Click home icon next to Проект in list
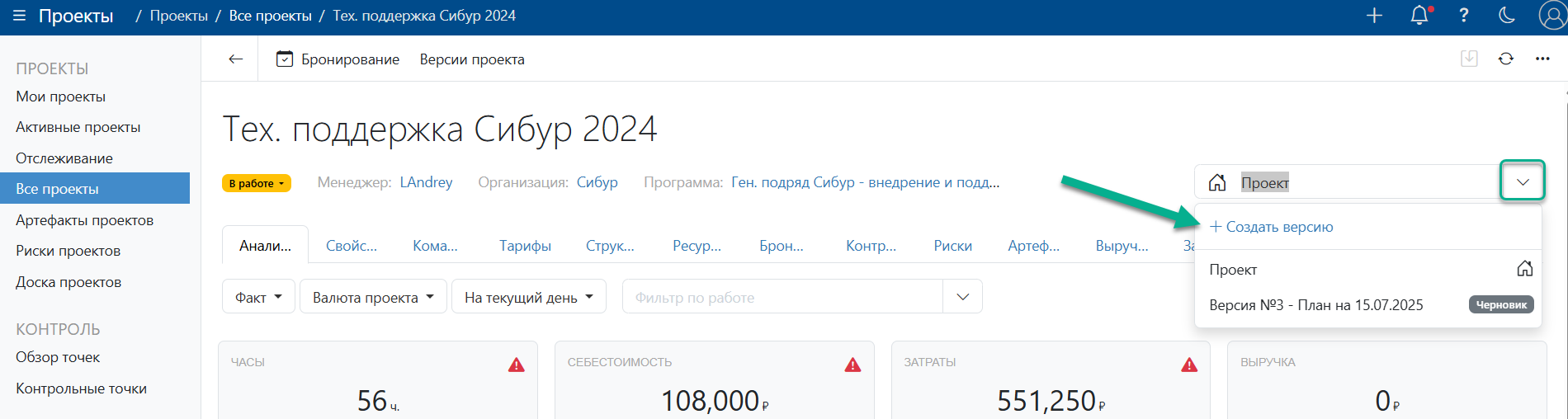Viewport: 1568px width, 419px height. (x=1525, y=269)
